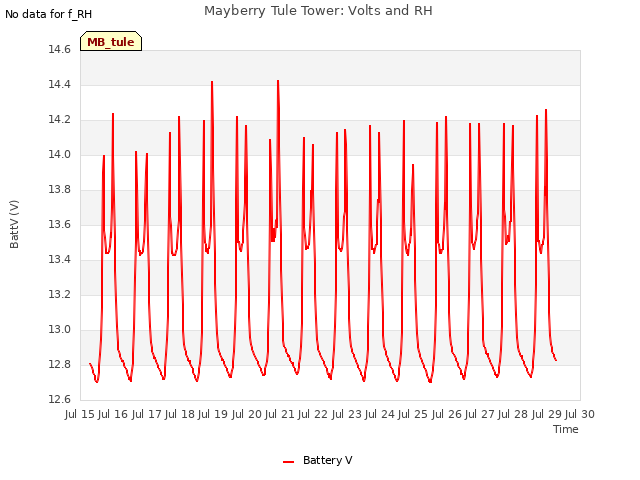This screenshot has height=480, width=640.
Task: Click the 'Jul 29' x-axis date label
Action: pyautogui.click(x=547, y=414)
